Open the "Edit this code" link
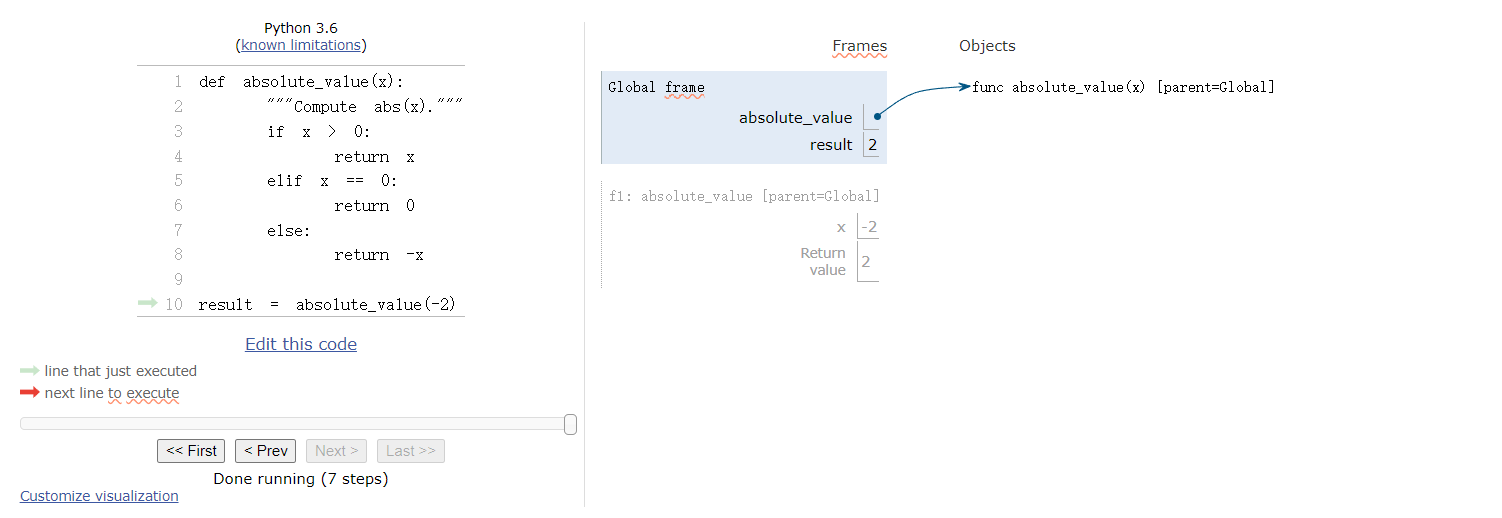Viewport: 1502px width, 518px height. pyautogui.click(x=301, y=344)
